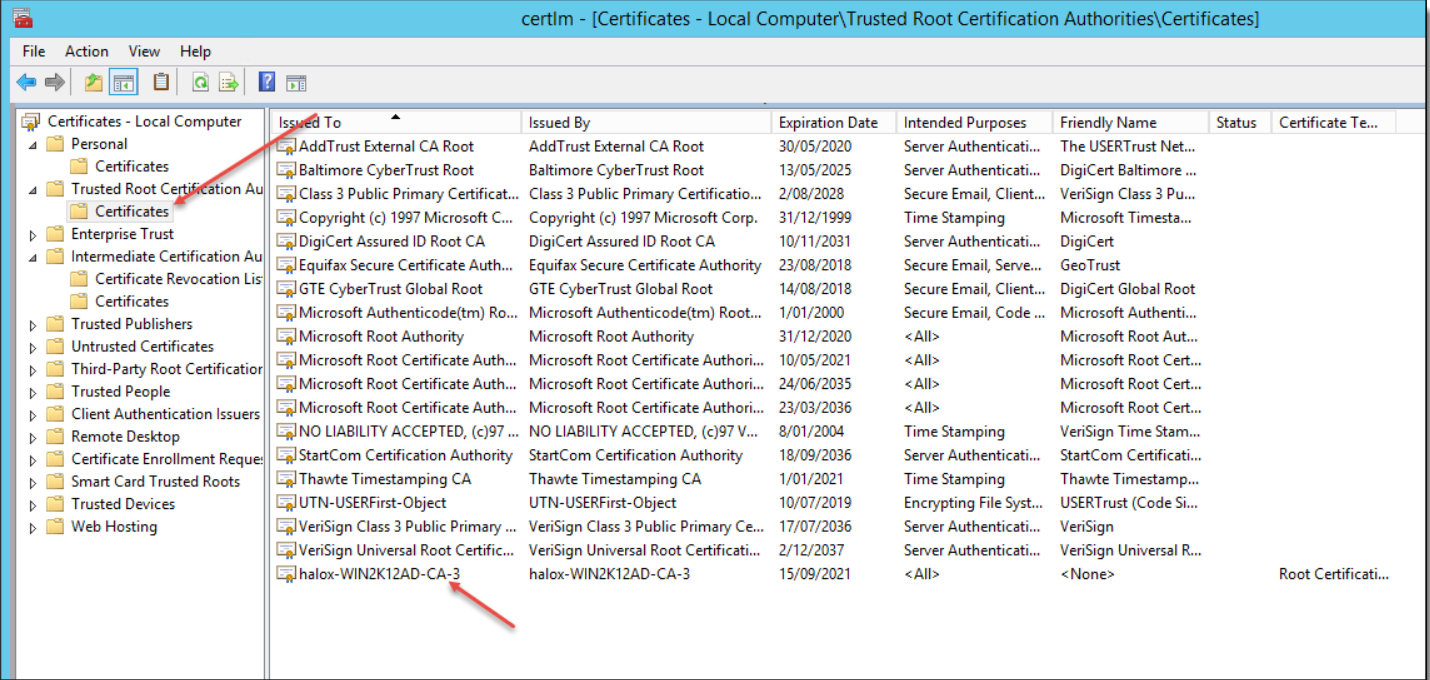The height and width of the screenshot is (680, 1430).
Task: Click the Up One Level folder icon
Action: (x=93, y=82)
